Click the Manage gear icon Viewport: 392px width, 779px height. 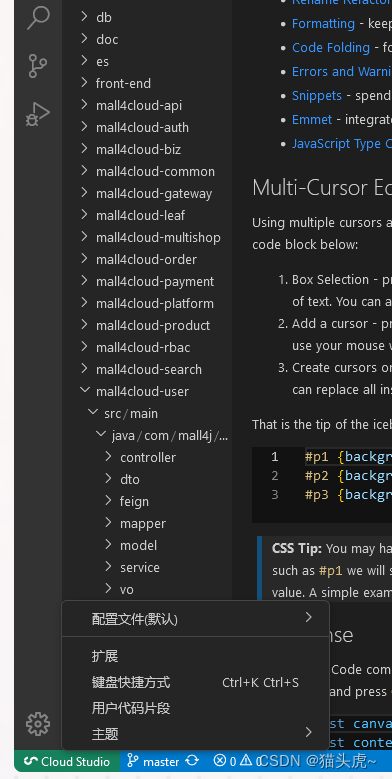point(38,724)
